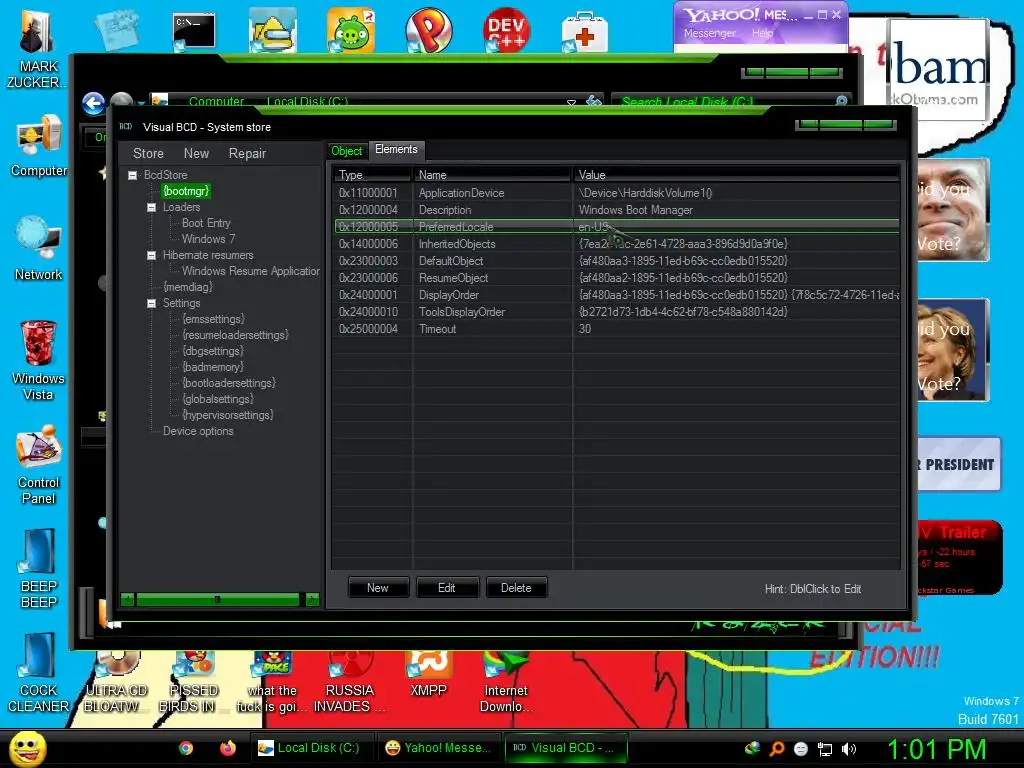Image resolution: width=1024 pixels, height=768 pixels.
Task: Open the Repair menu
Action: 247,153
